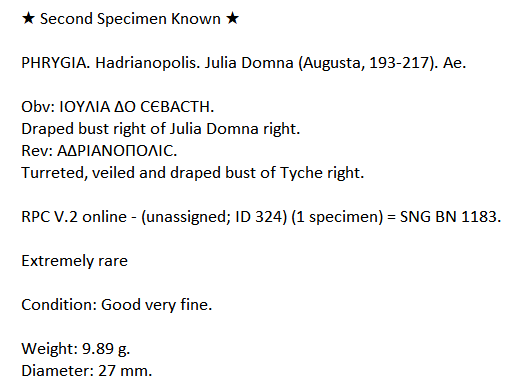Click the word PHRYGIA

pyautogui.click(x=56, y=63)
